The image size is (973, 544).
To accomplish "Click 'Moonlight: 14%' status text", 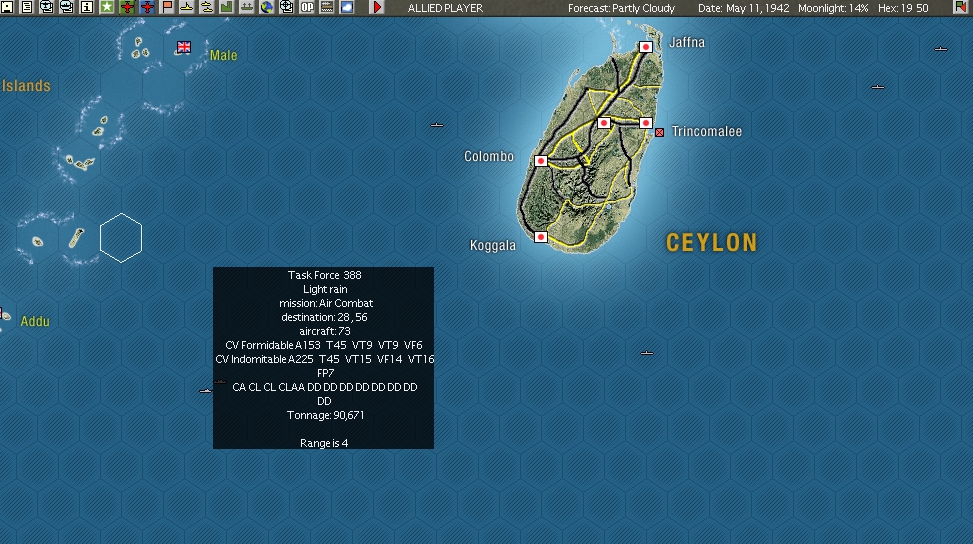I will [833, 8].
